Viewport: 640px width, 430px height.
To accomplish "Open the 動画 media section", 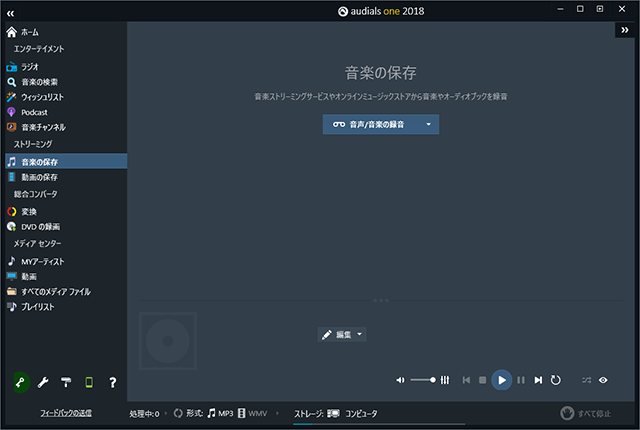I will point(66,277).
